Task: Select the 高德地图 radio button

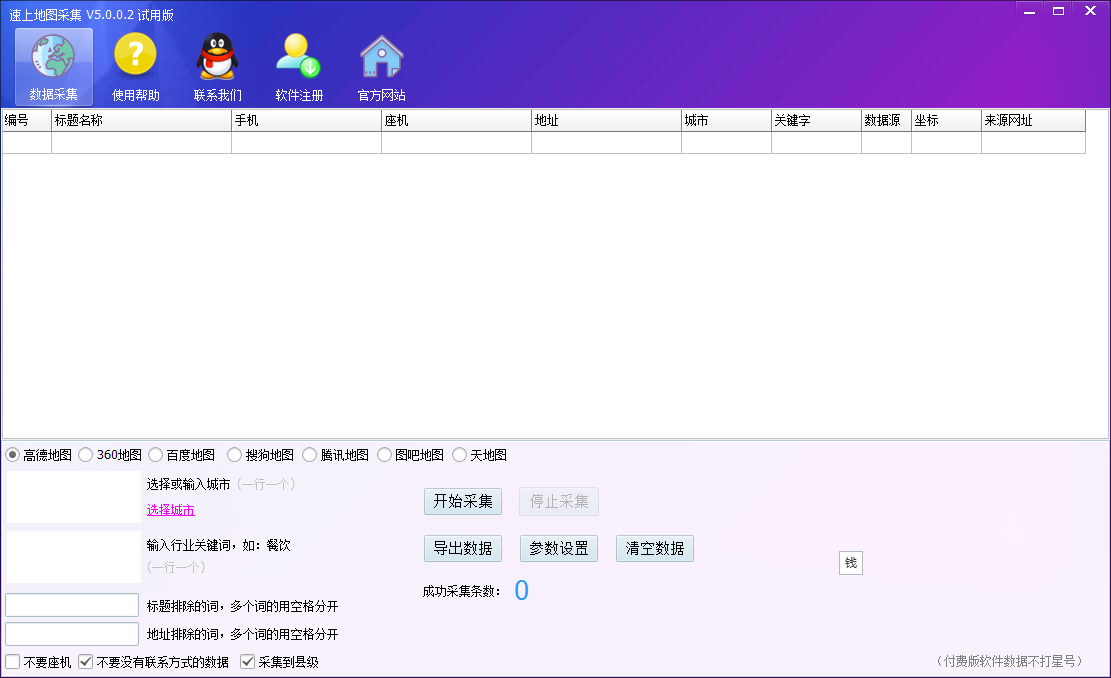Action: 13,455
